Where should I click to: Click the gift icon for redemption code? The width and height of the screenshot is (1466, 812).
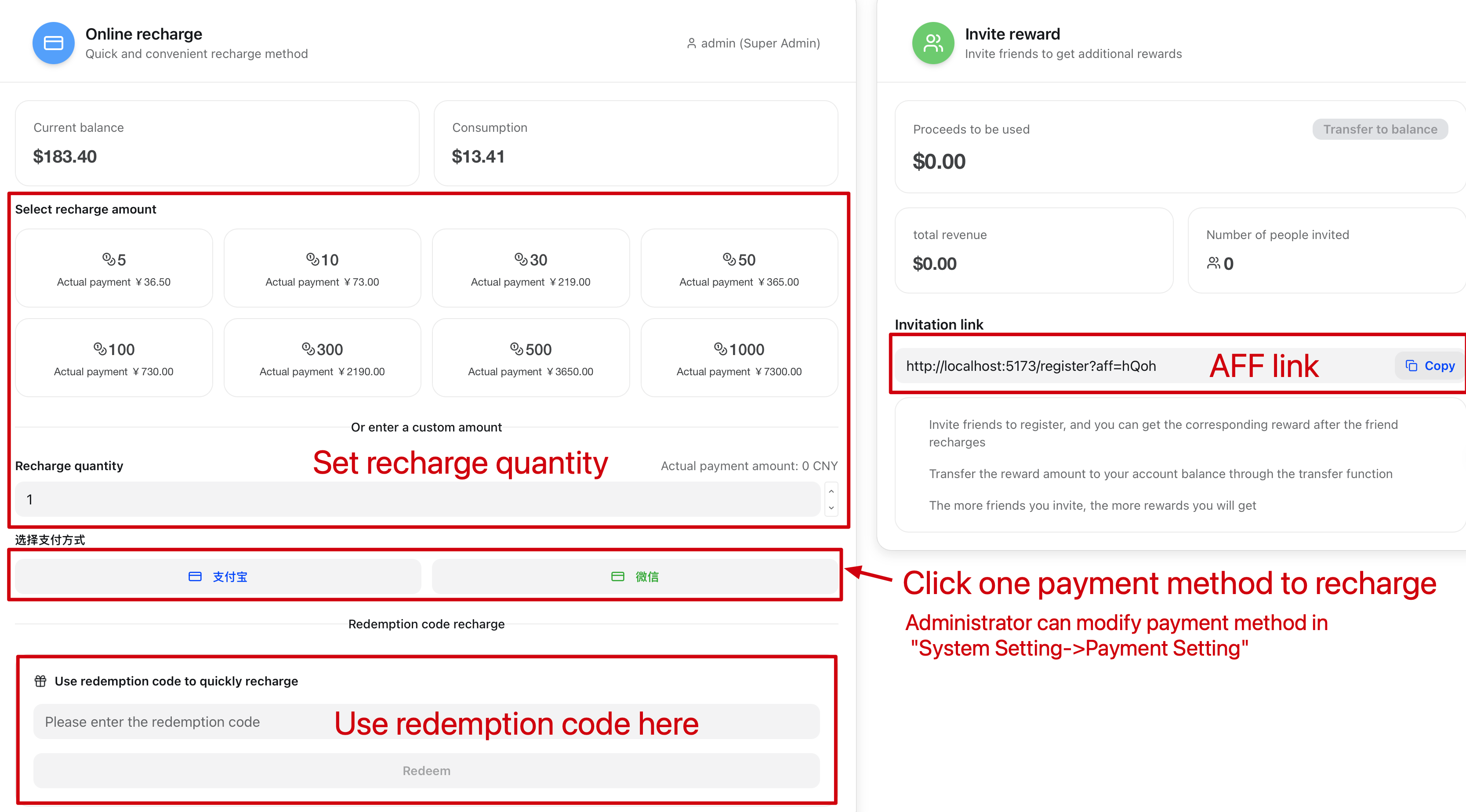coord(40,681)
